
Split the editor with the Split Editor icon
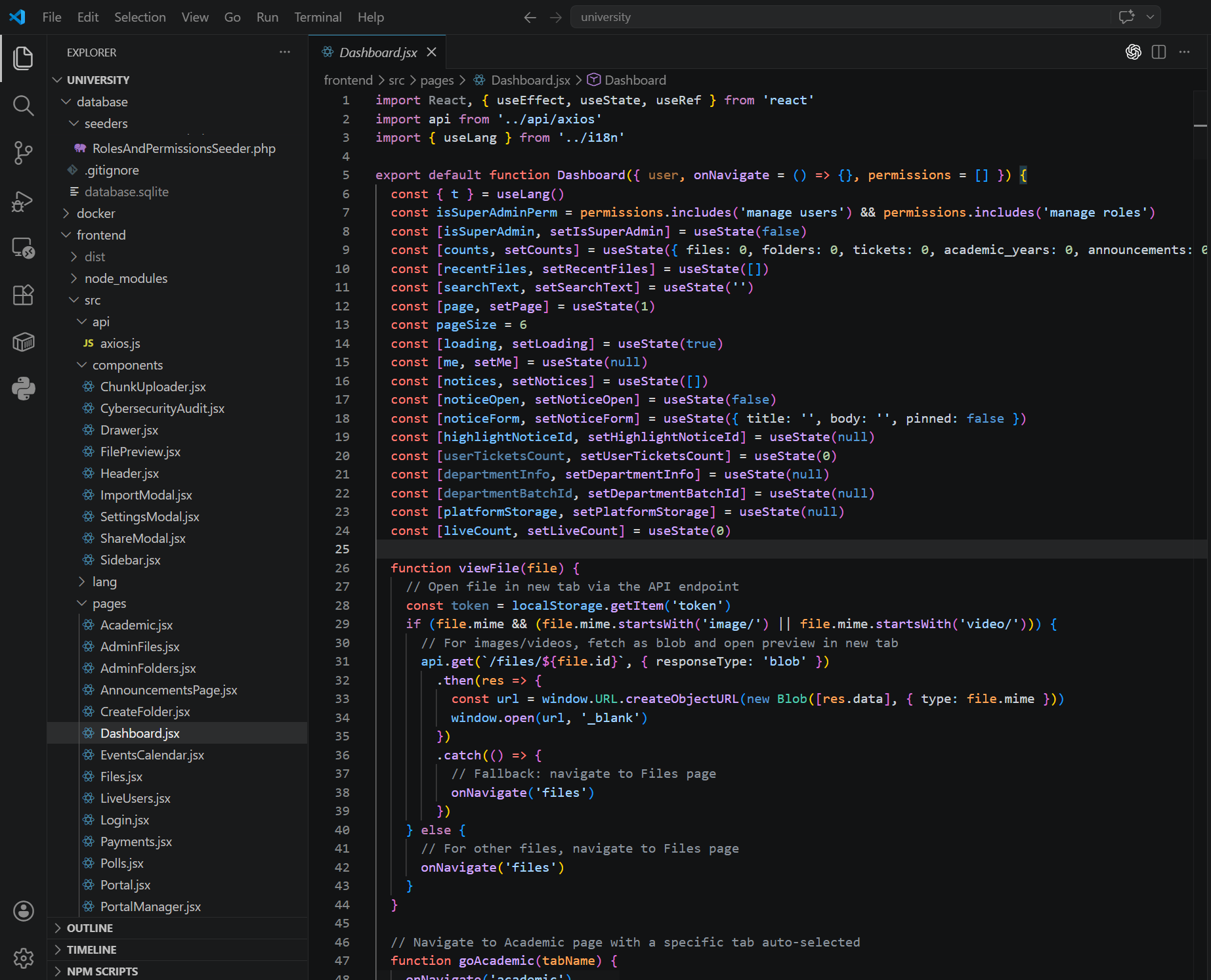click(x=1159, y=52)
